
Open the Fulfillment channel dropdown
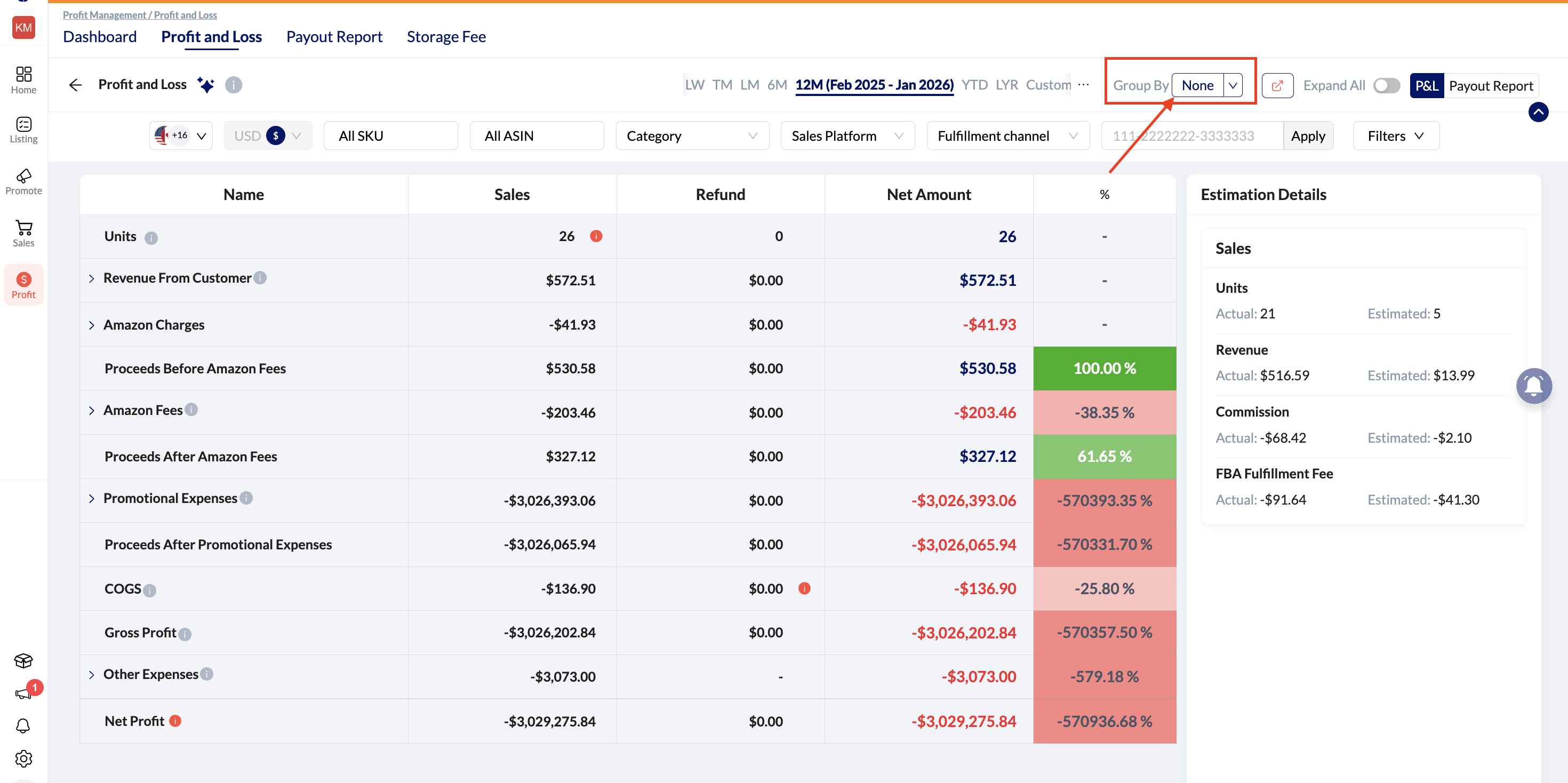coord(1007,136)
